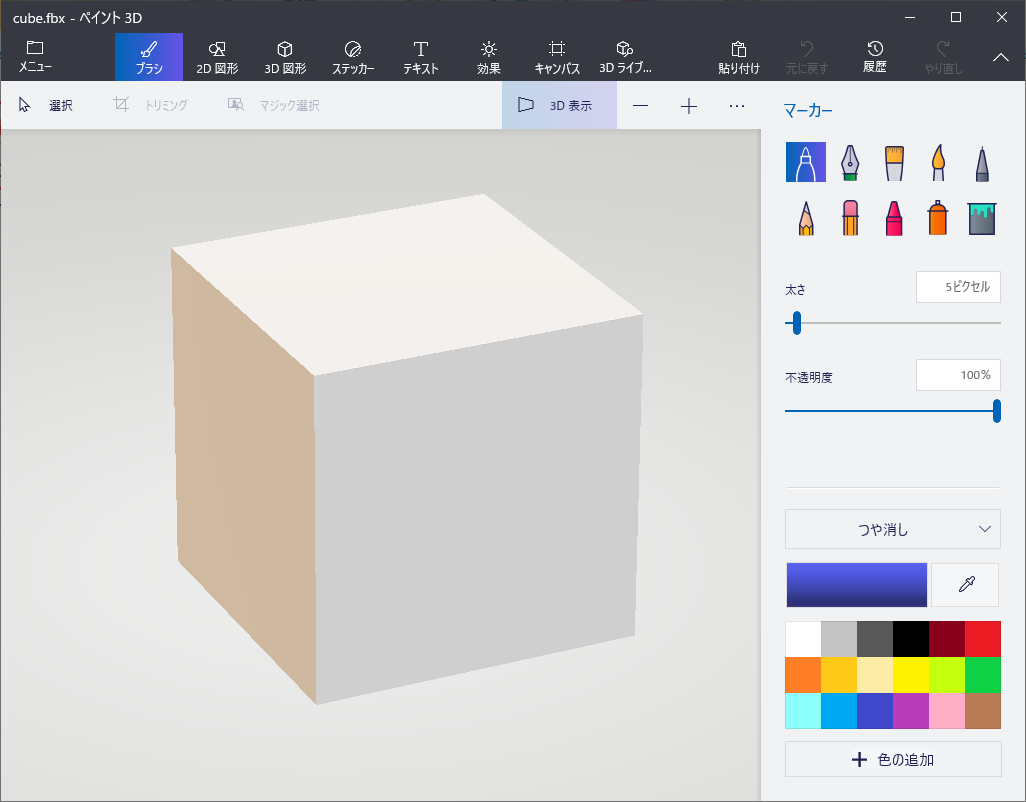The height and width of the screenshot is (802, 1026).
Task: Open the キャンバス tab
Action: click(x=557, y=57)
